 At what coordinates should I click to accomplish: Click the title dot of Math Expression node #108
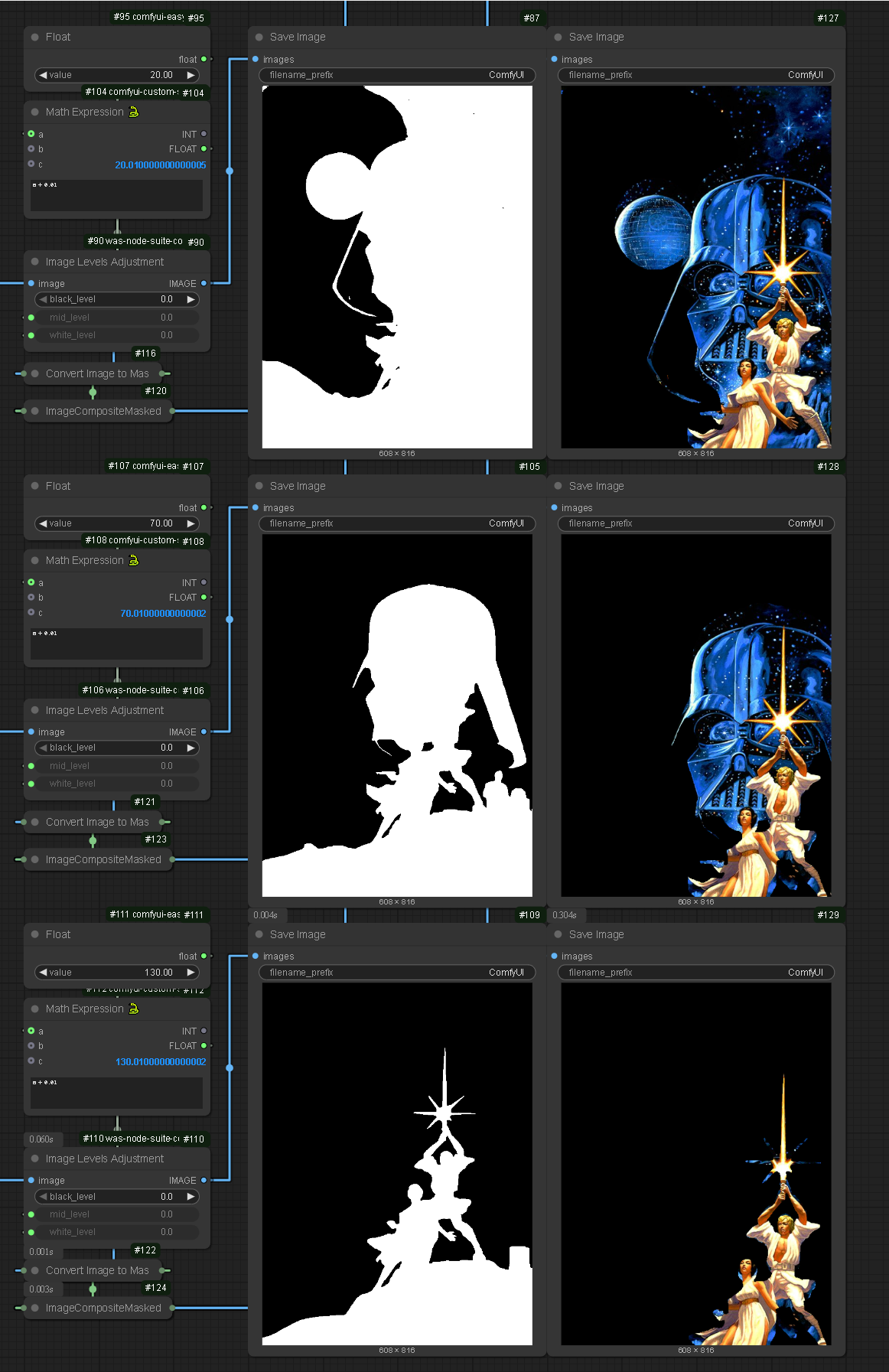point(35,560)
